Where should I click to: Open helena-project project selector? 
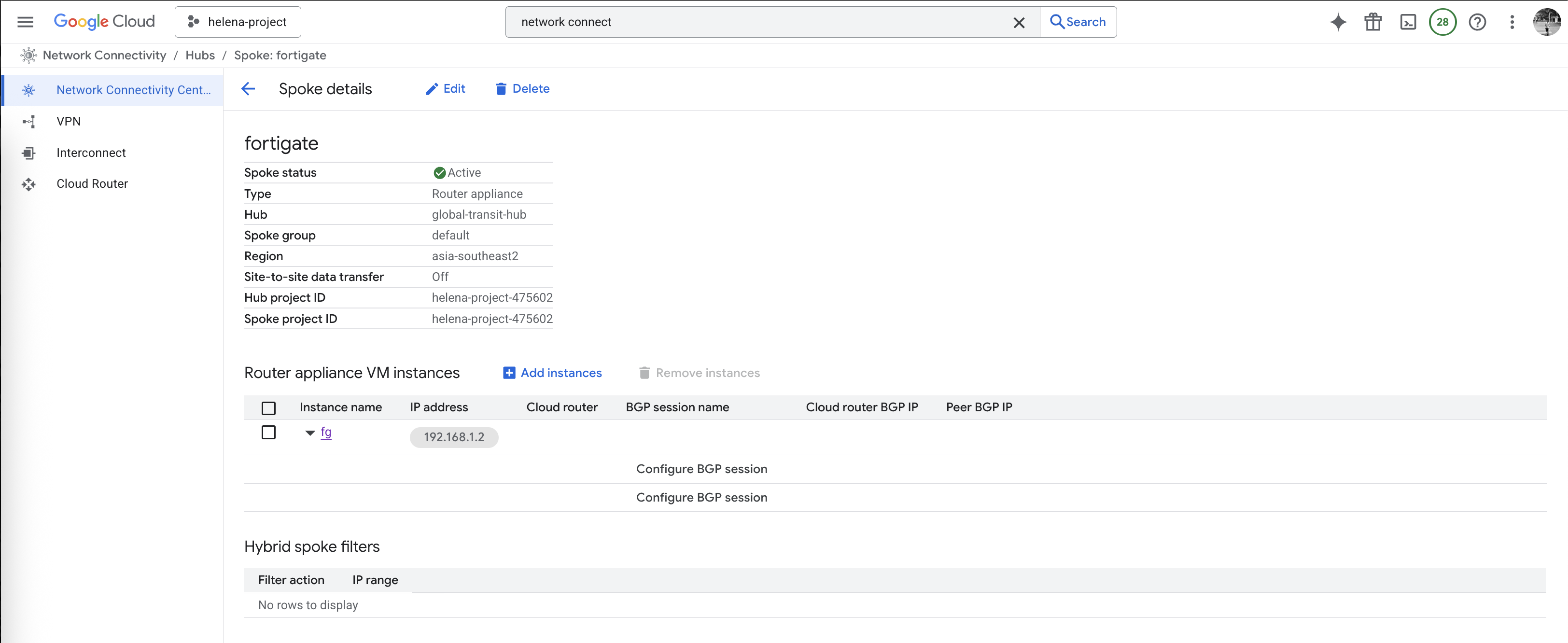pyautogui.click(x=238, y=22)
